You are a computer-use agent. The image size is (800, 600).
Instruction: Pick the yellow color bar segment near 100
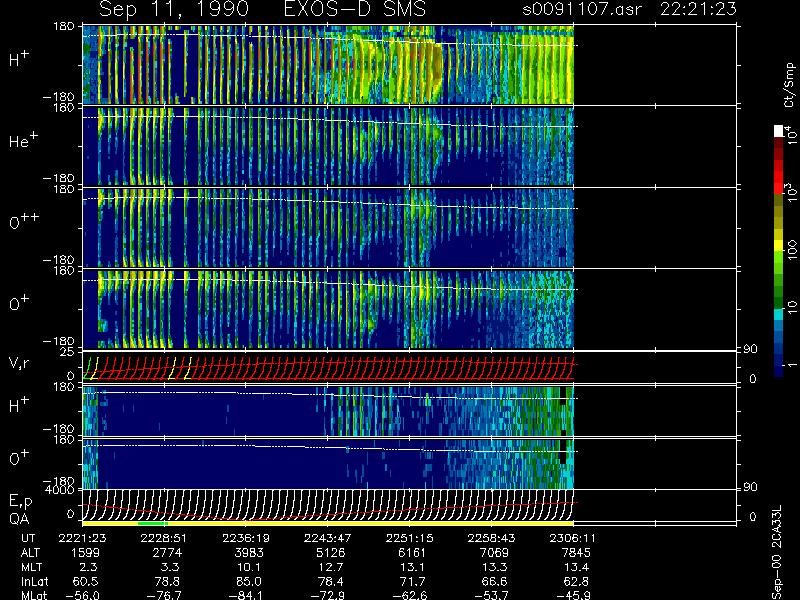[779, 247]
